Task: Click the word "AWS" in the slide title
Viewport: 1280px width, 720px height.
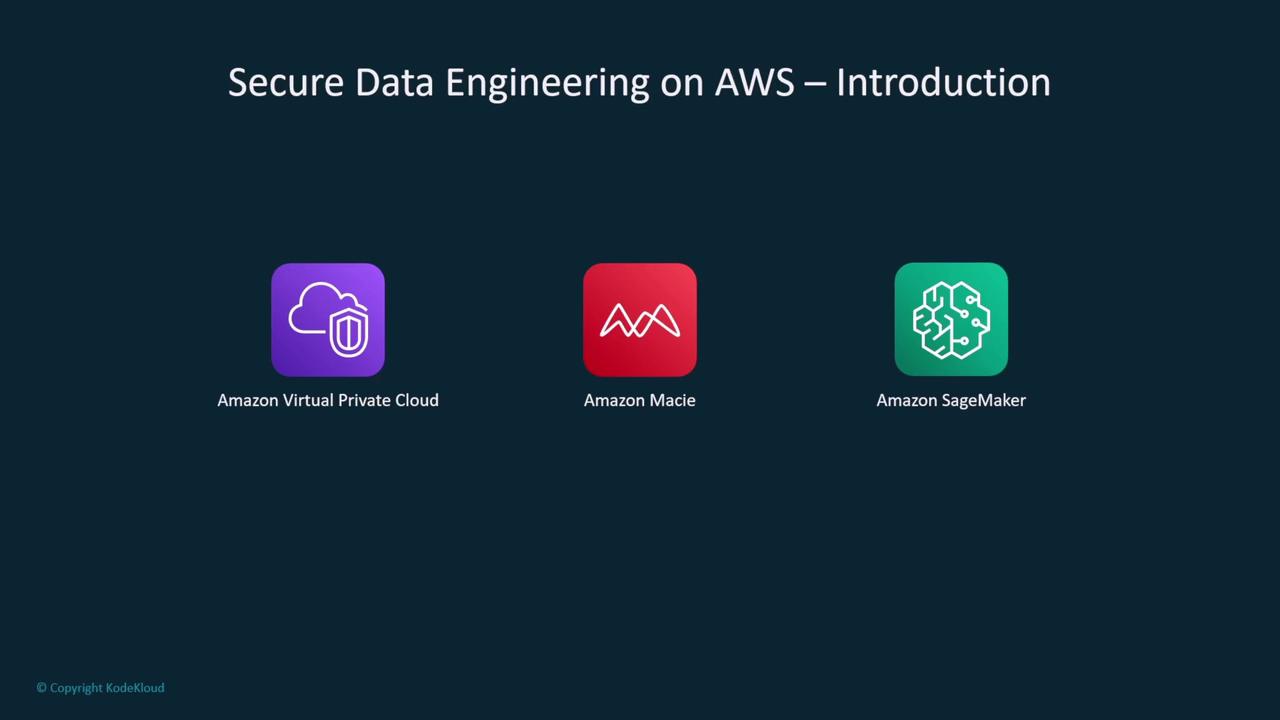Action: point(754,82)
